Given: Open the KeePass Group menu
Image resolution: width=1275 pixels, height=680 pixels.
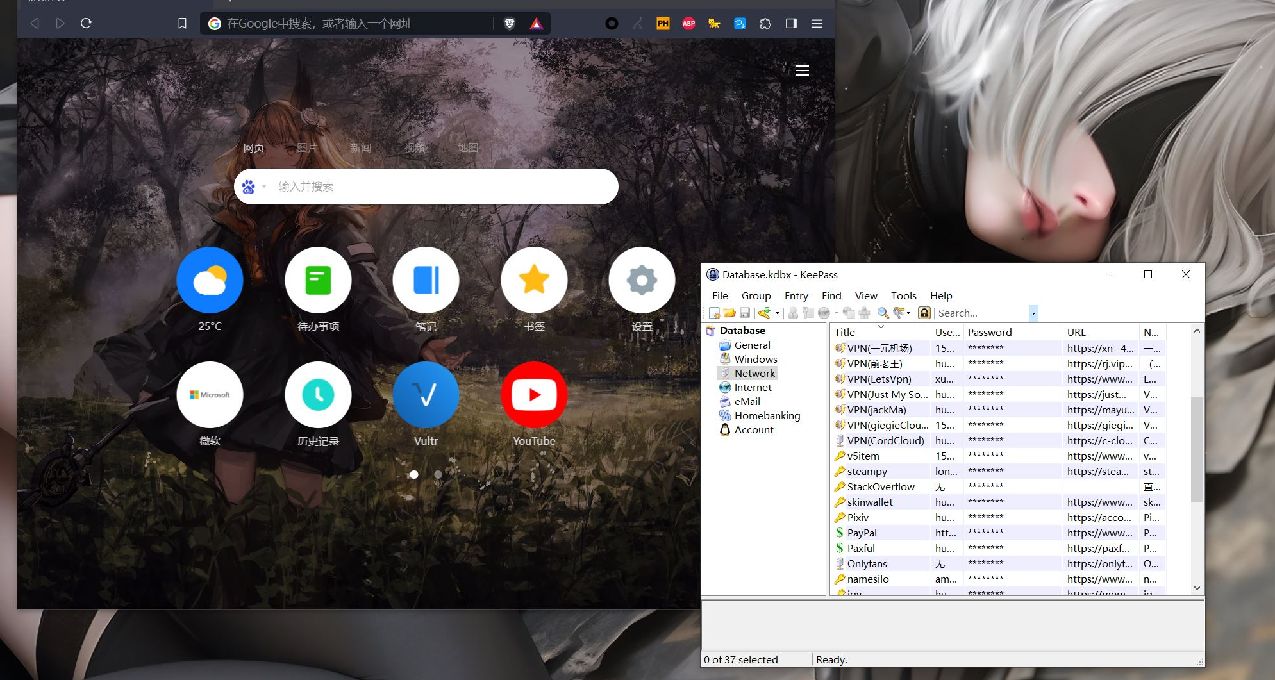Looking at the screenshot, I should click(756, 296).
